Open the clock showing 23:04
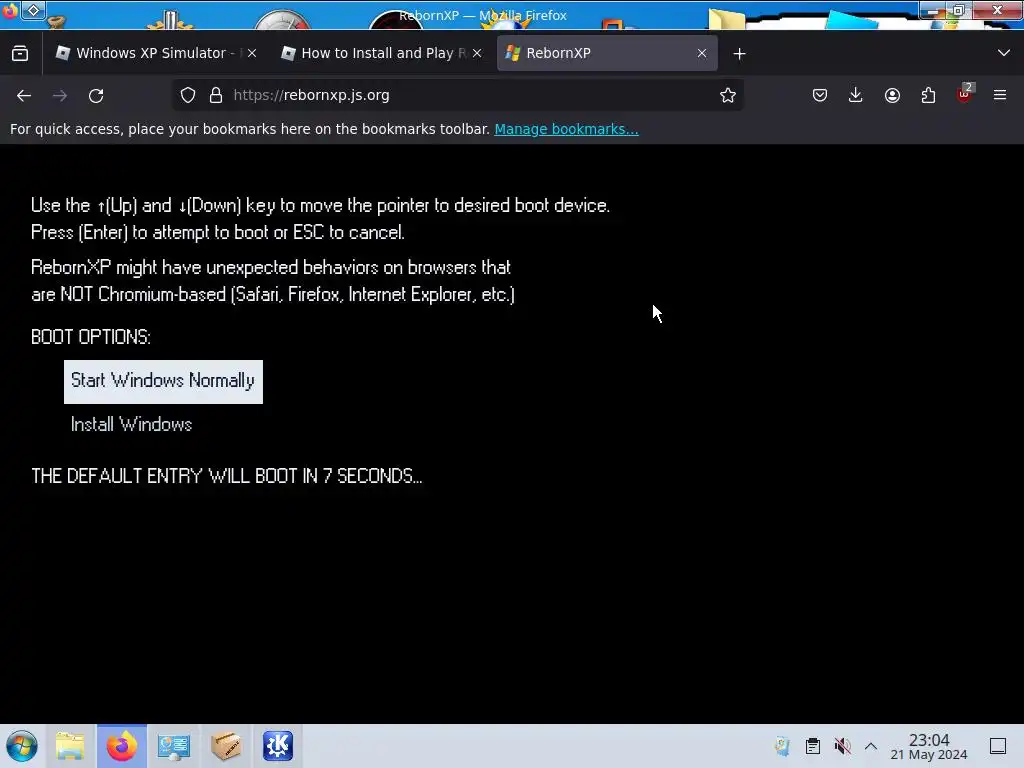 click(x=929, y=746)
